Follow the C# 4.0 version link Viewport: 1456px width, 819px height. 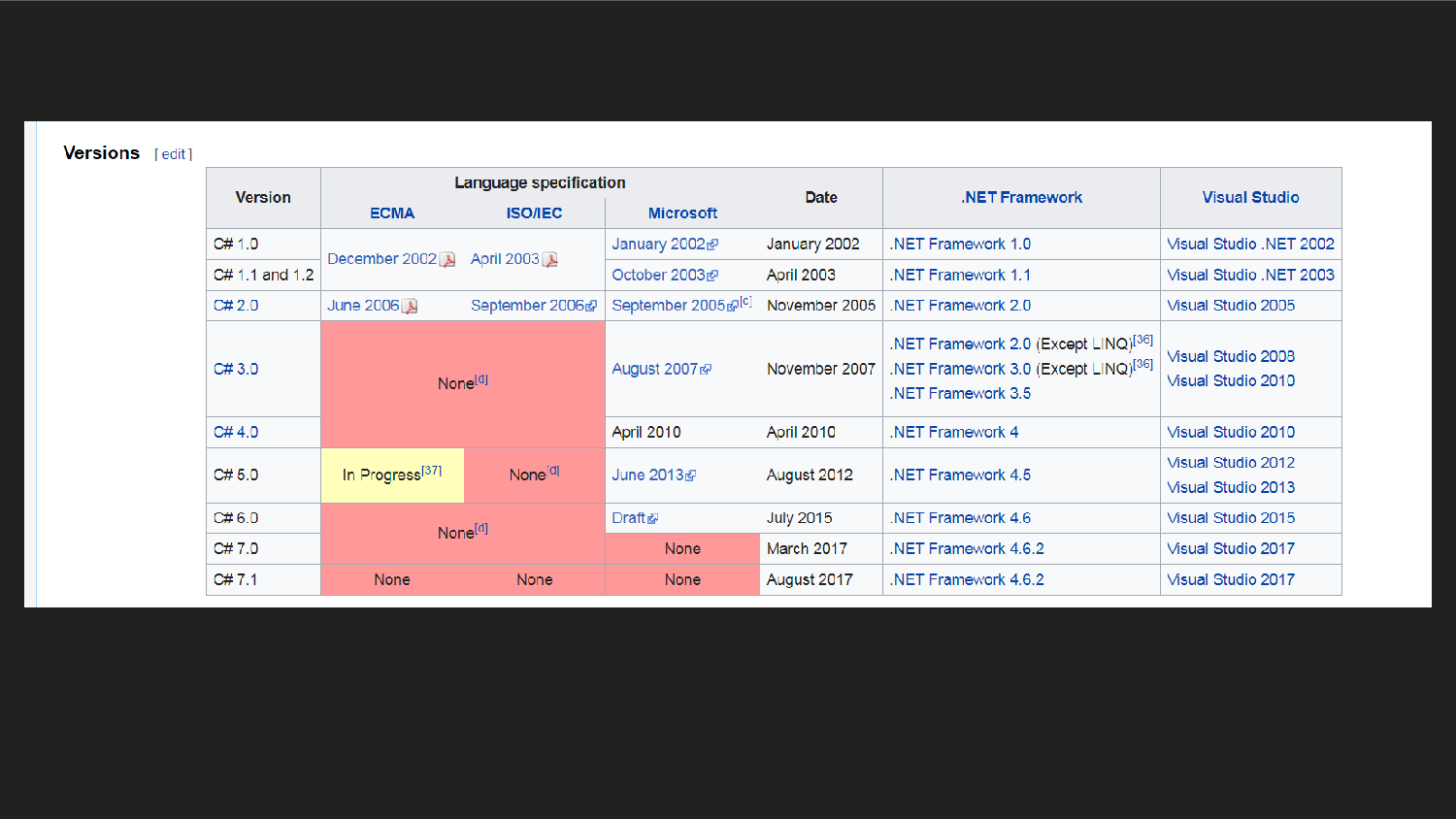[x=236, y=433]
